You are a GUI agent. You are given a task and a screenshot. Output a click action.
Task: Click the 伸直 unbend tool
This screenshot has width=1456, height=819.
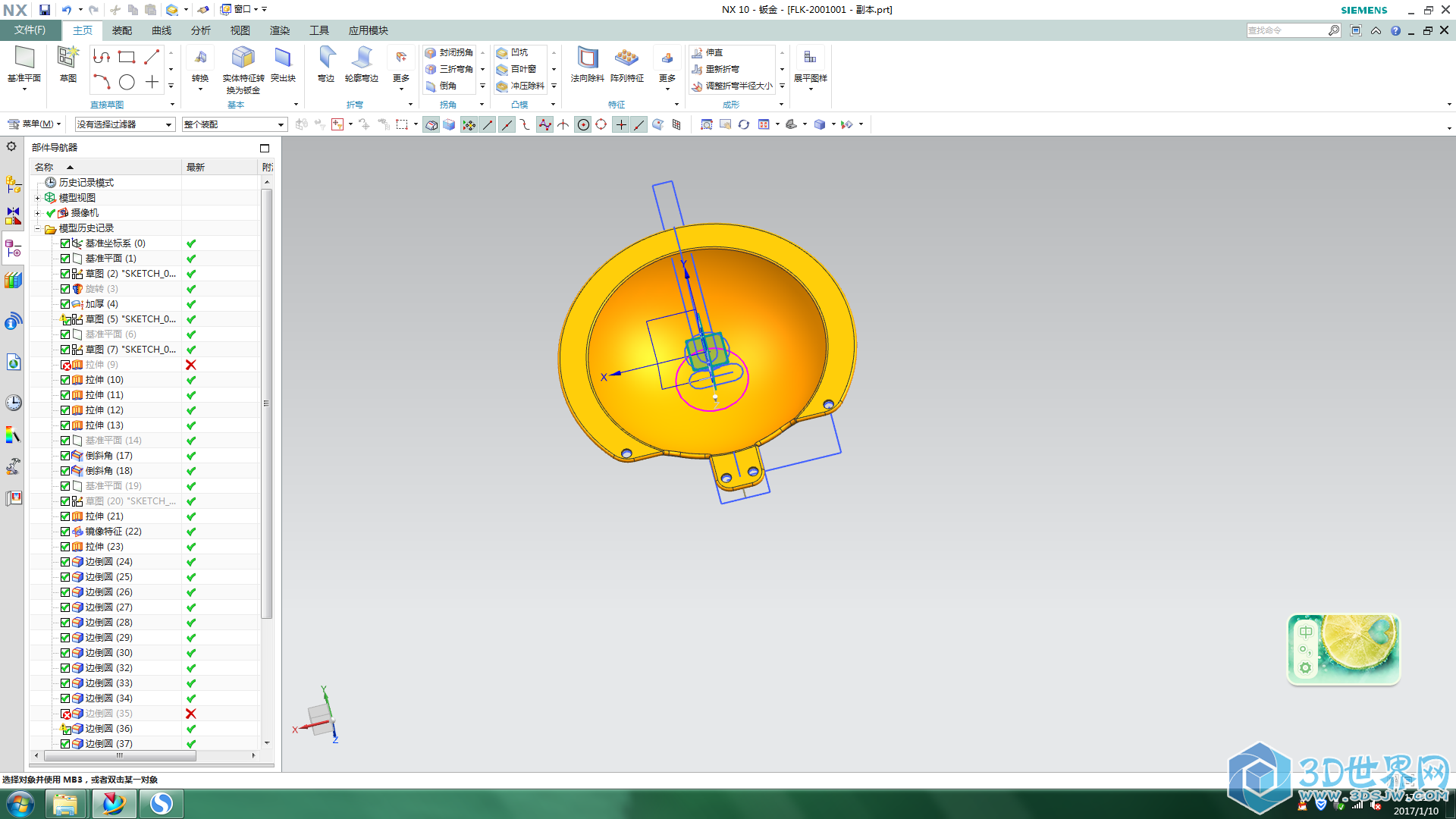(x=708, y=52)
